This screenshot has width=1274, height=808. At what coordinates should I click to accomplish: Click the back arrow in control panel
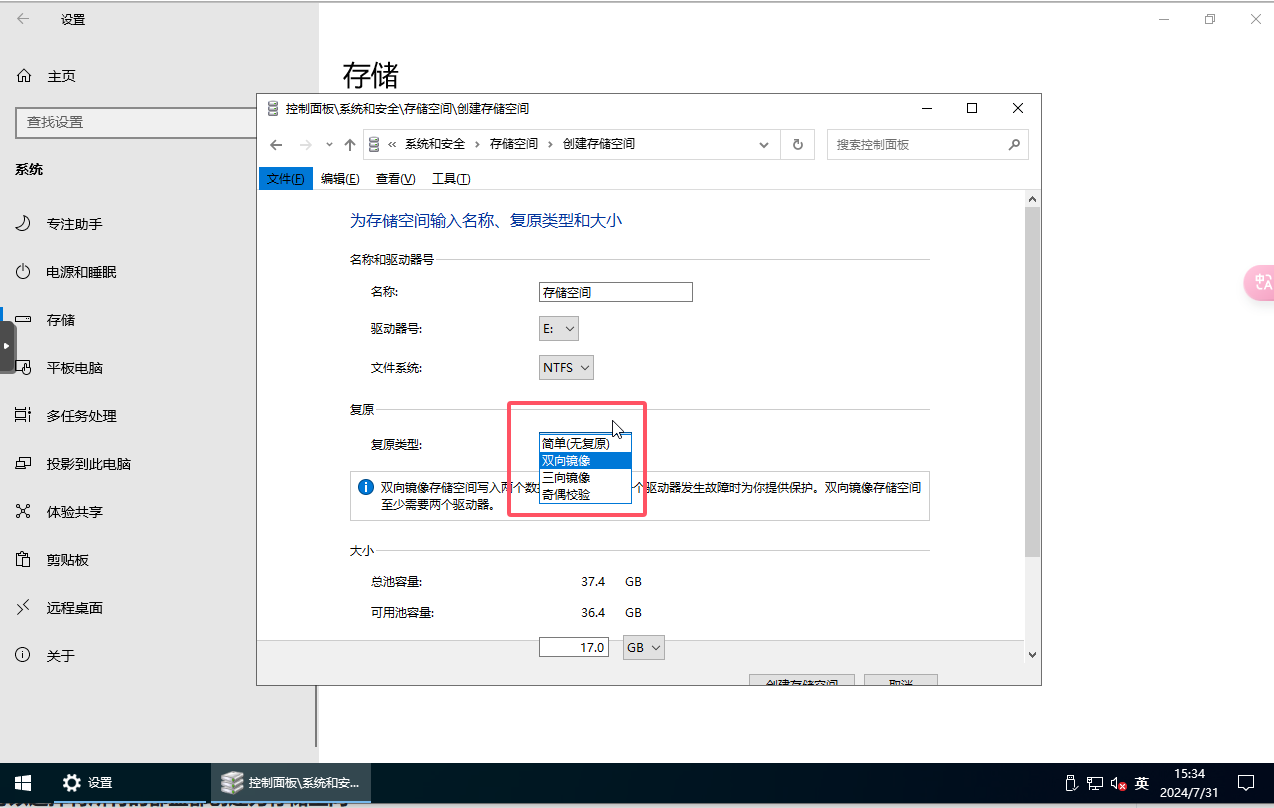pyautogui.click(x=277, y=144)
